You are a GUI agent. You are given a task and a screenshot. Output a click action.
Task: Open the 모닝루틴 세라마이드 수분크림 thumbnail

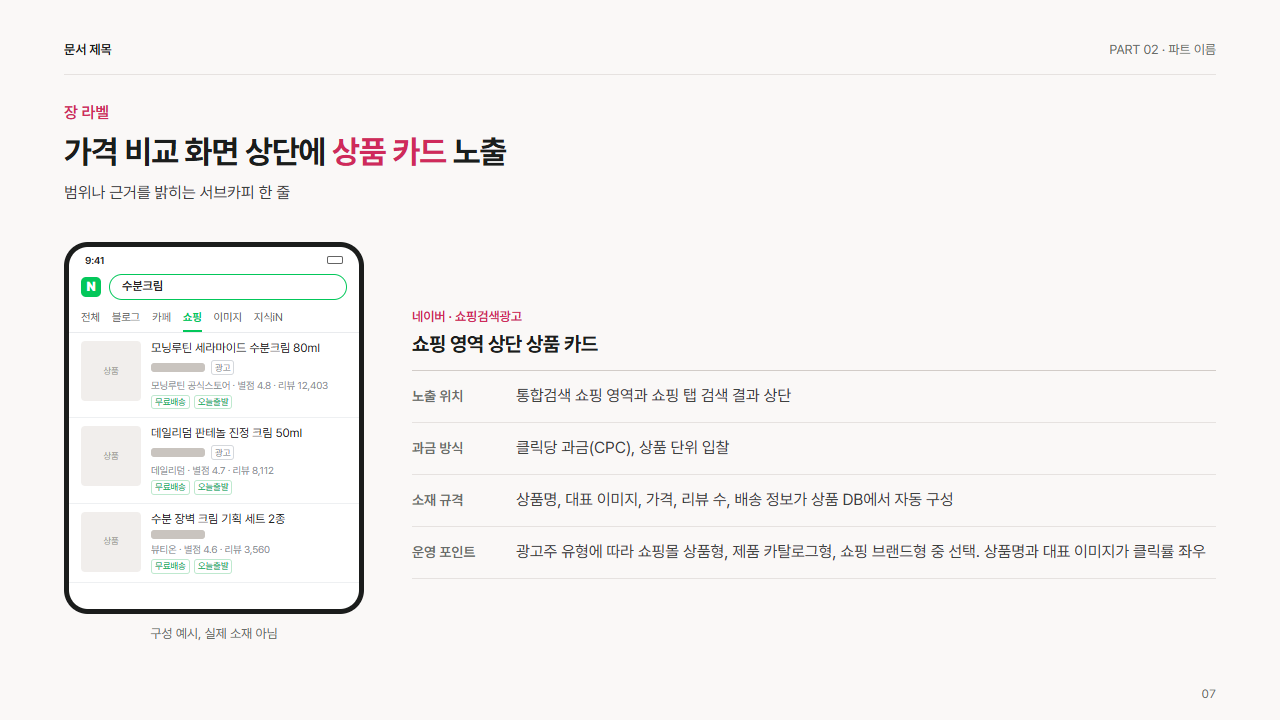(x=111, y=371)
